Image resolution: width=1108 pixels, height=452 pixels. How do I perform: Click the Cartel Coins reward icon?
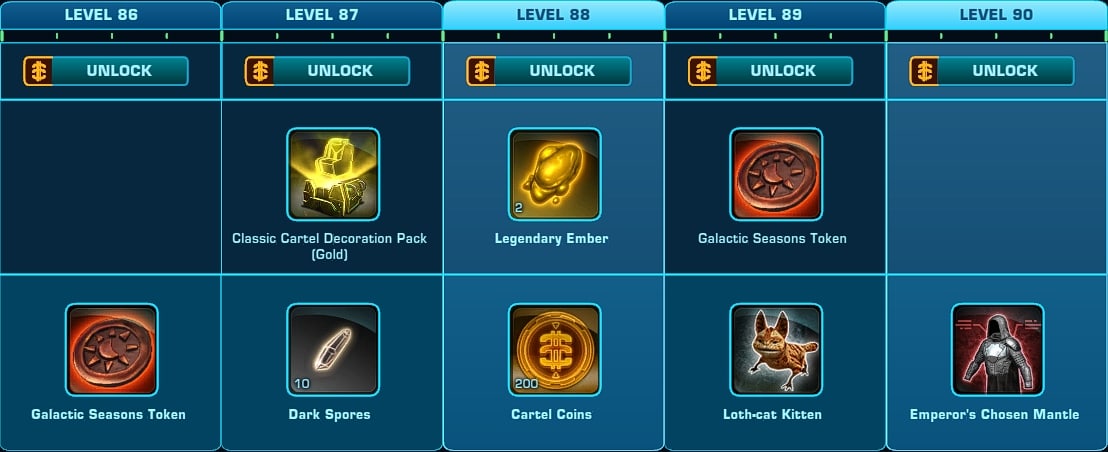(x=555, y=350)
